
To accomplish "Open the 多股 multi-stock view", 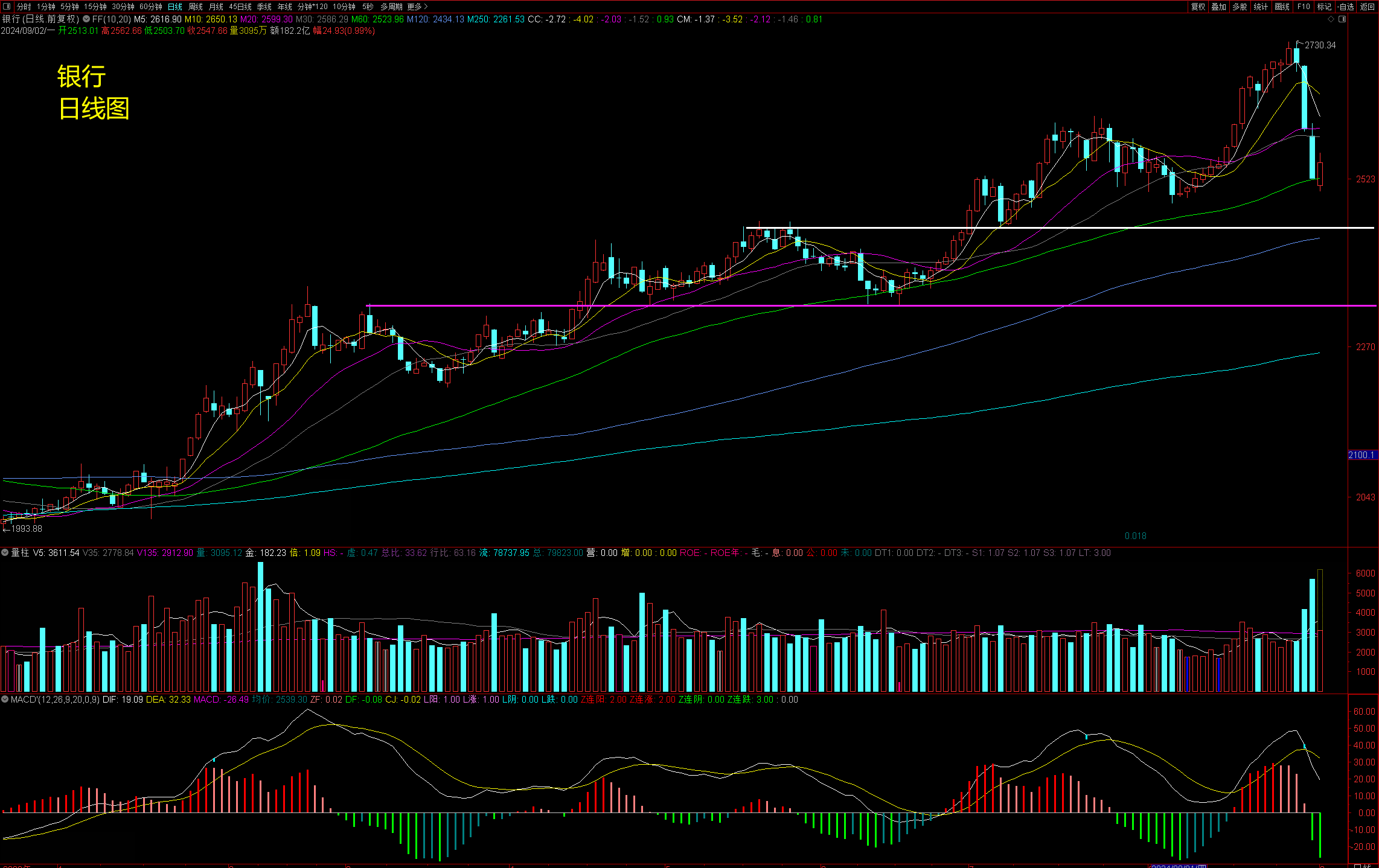I will [1240, 7].
